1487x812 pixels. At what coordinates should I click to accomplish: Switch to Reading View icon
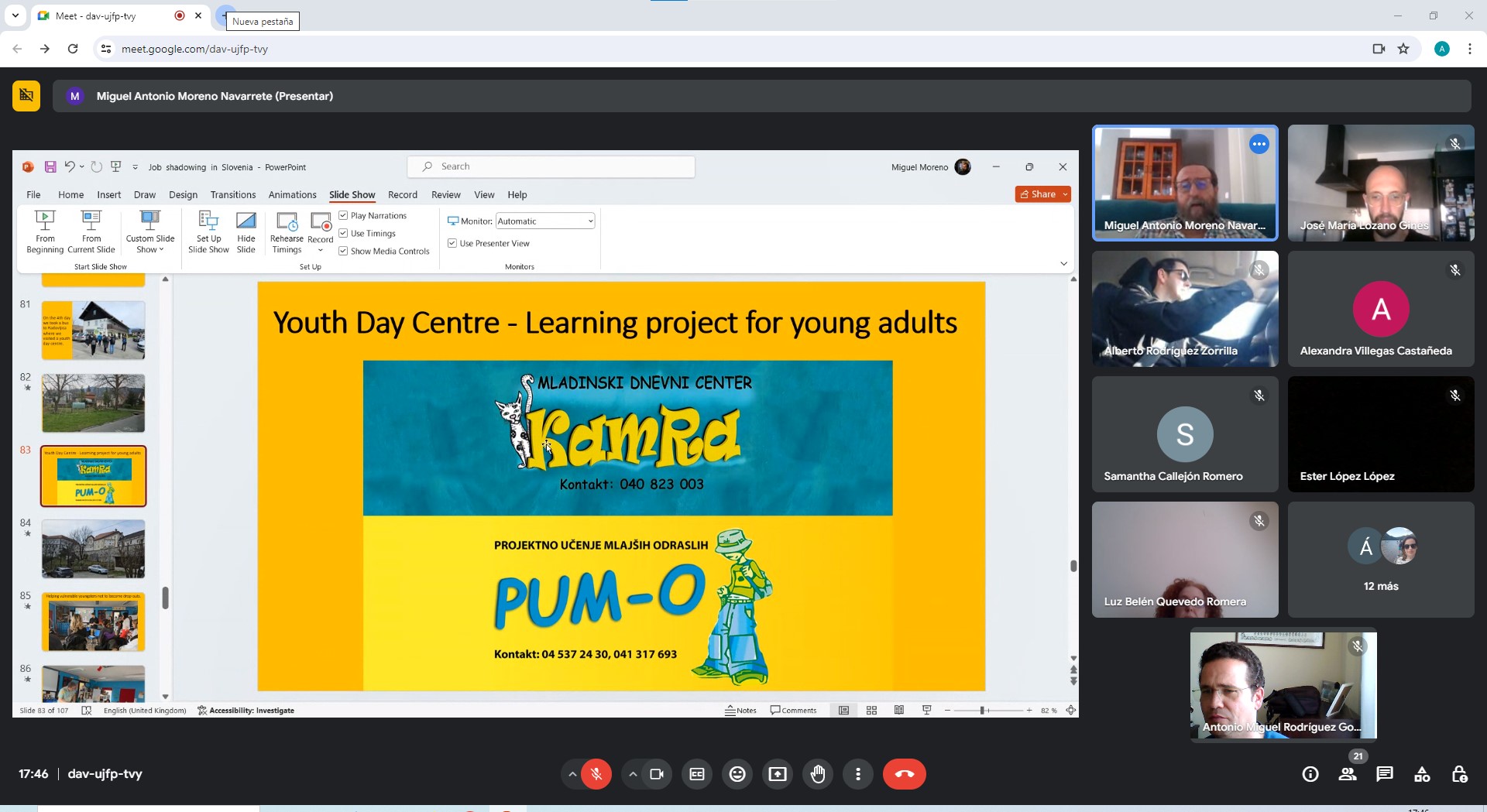pyautogui.click(x=898, y=711)
